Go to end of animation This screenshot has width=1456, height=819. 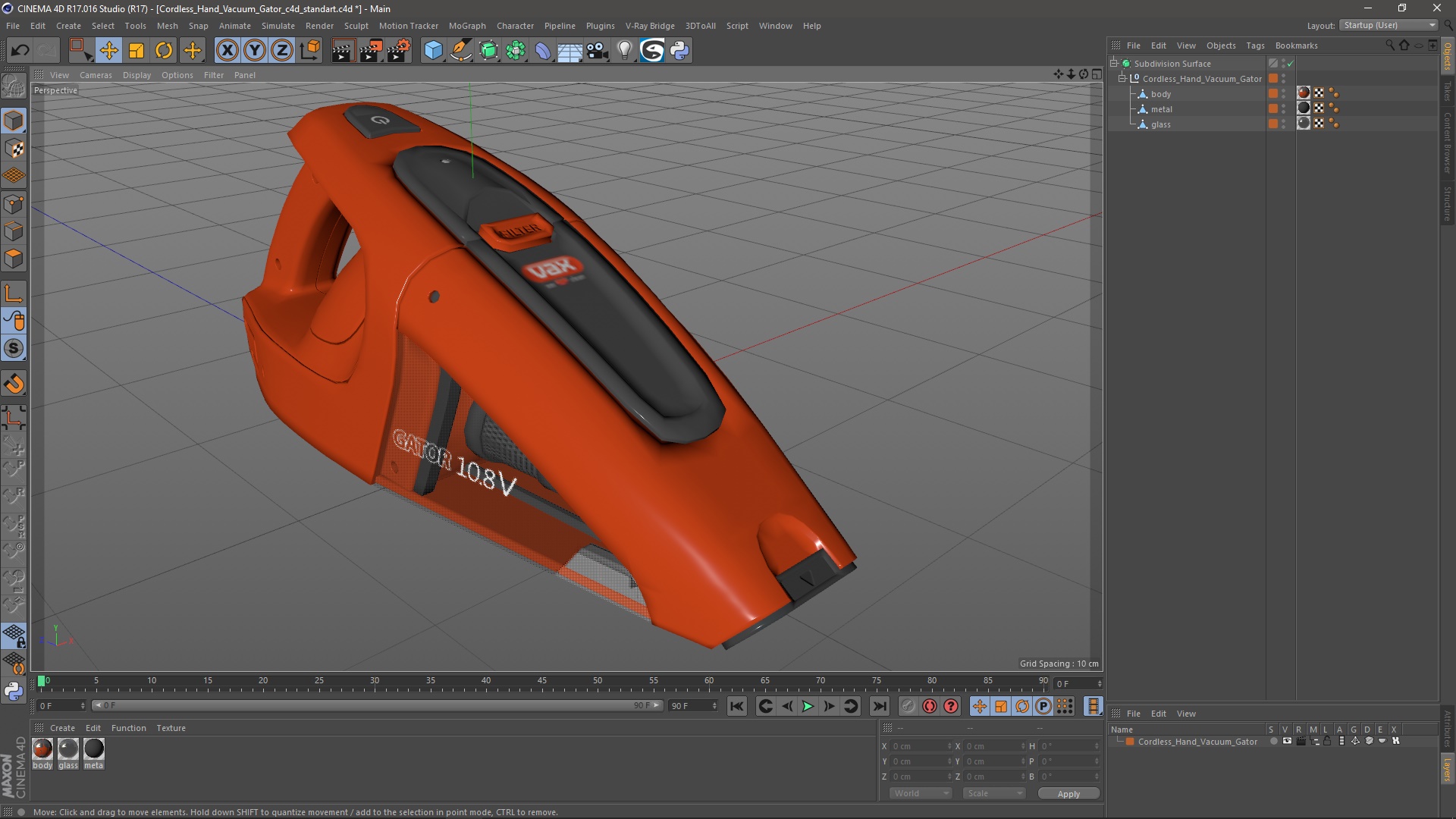(x=879, y=706)
